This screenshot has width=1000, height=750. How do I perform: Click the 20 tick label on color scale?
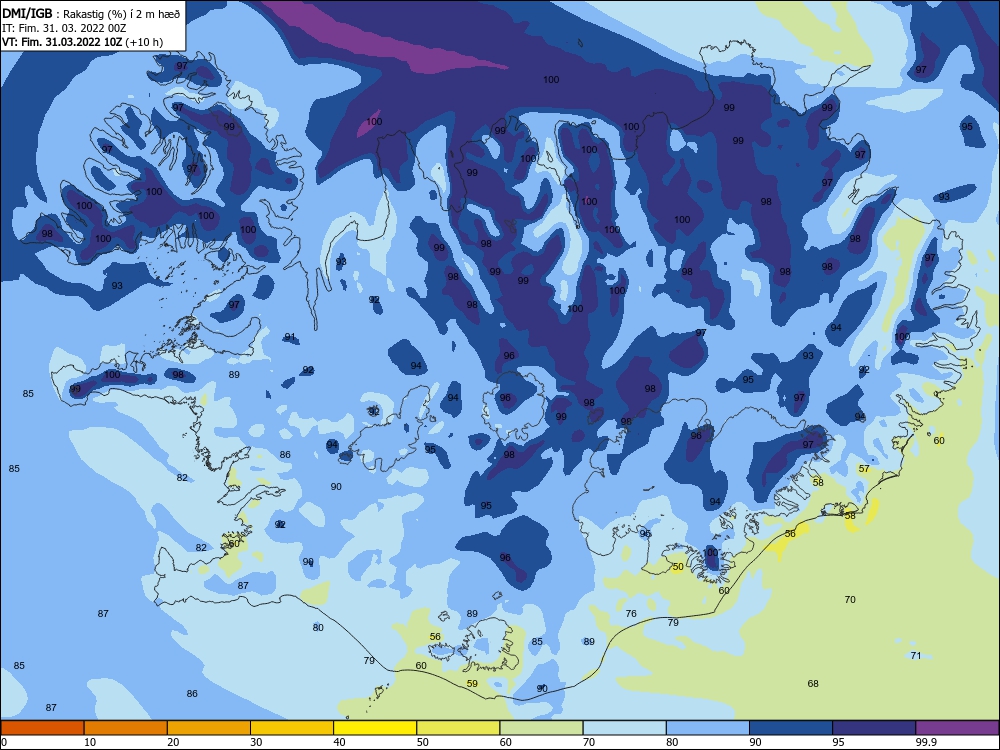click(173, 742)
